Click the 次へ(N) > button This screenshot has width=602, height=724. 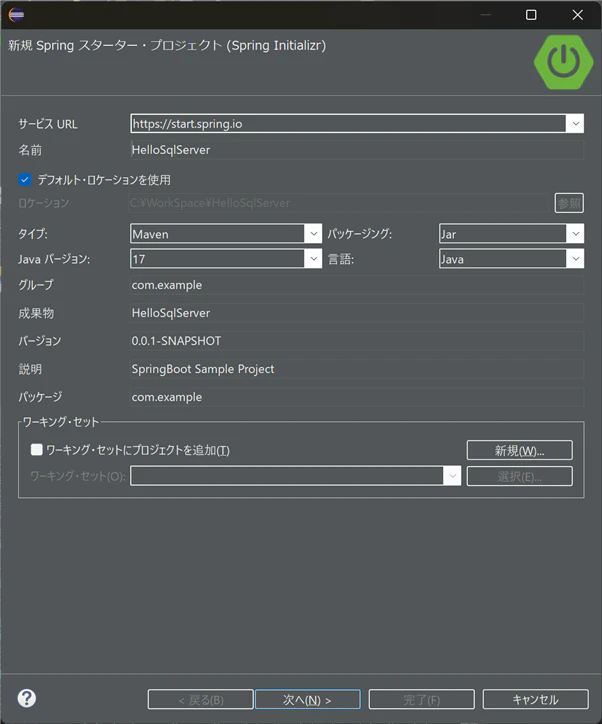[307, 700]
